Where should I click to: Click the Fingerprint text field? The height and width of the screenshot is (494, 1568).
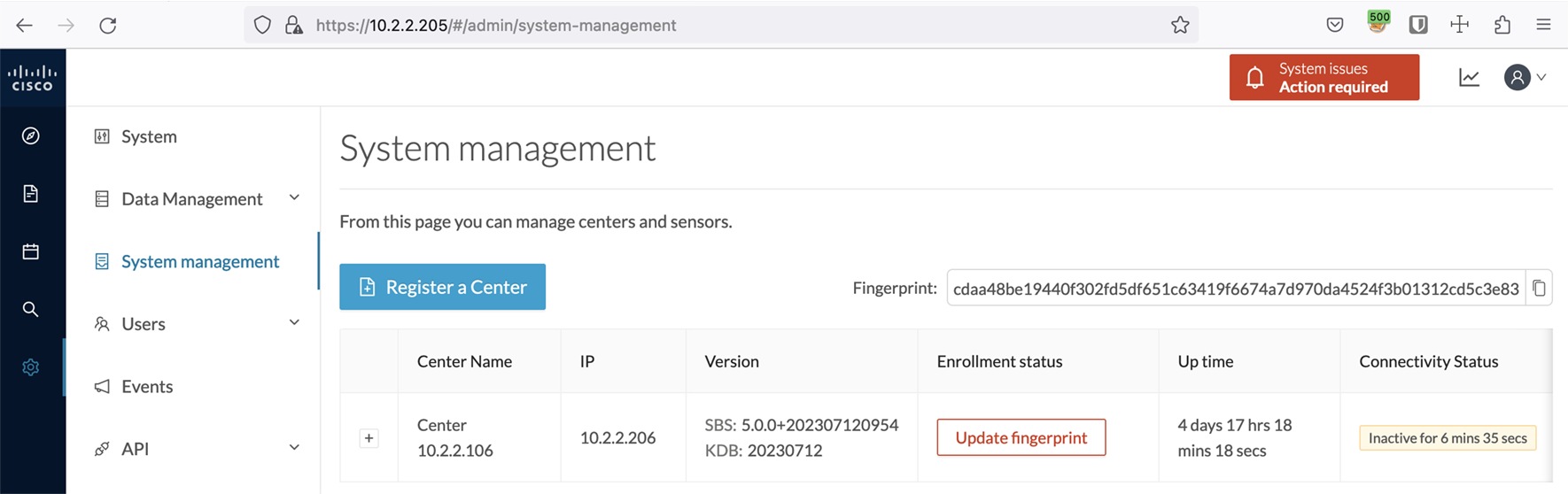pyautogui.click(x=1235, y=289)
